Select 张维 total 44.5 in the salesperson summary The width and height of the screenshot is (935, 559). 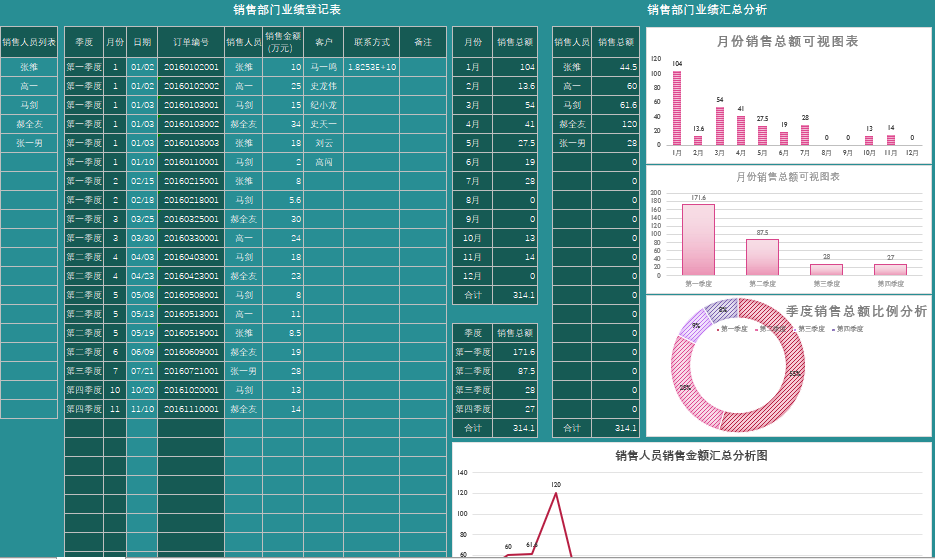click(x=615, y=67)
